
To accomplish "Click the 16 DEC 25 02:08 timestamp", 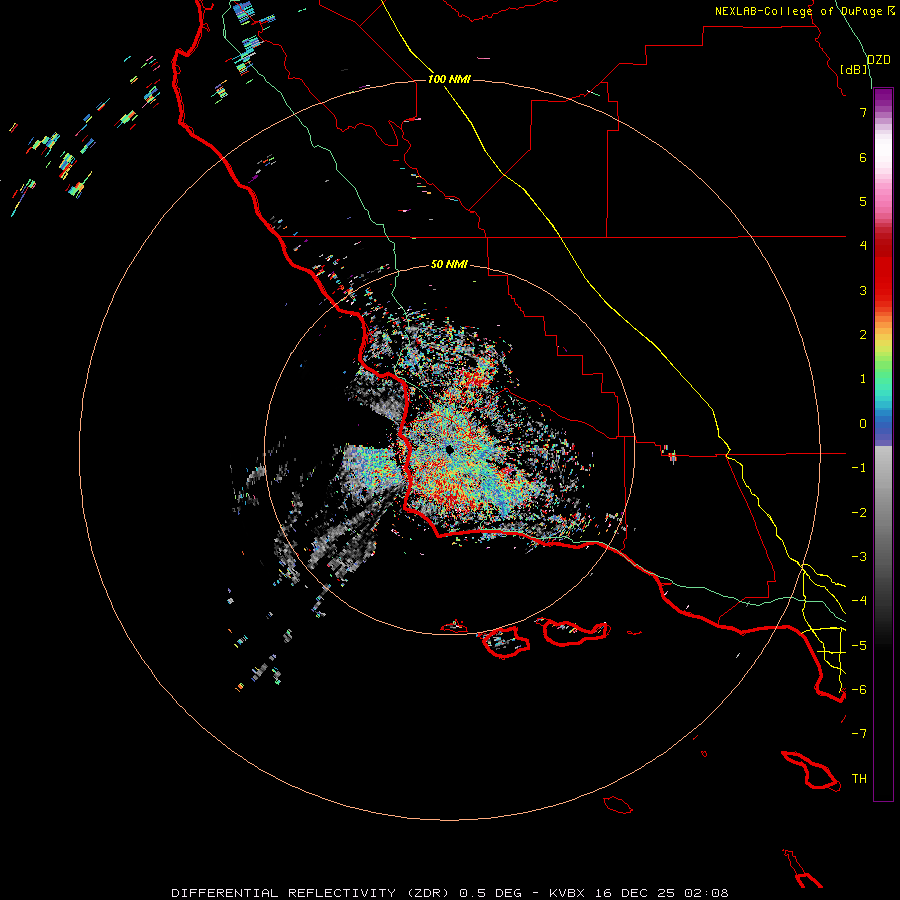I will click(662, 893).
